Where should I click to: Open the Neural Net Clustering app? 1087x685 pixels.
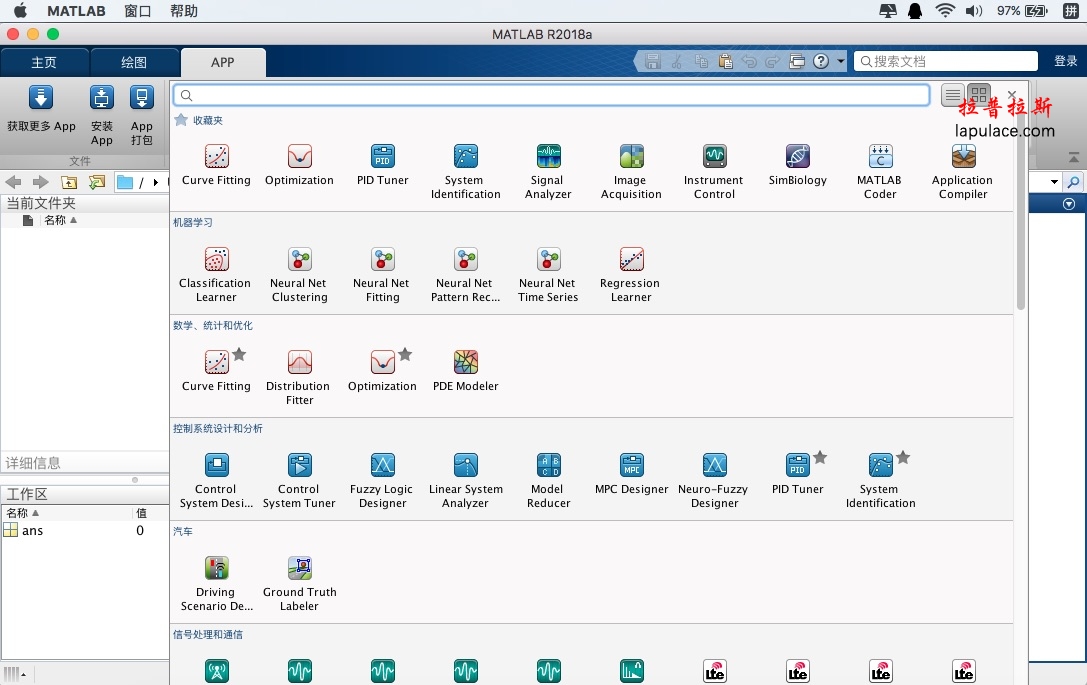coord(299,275)
